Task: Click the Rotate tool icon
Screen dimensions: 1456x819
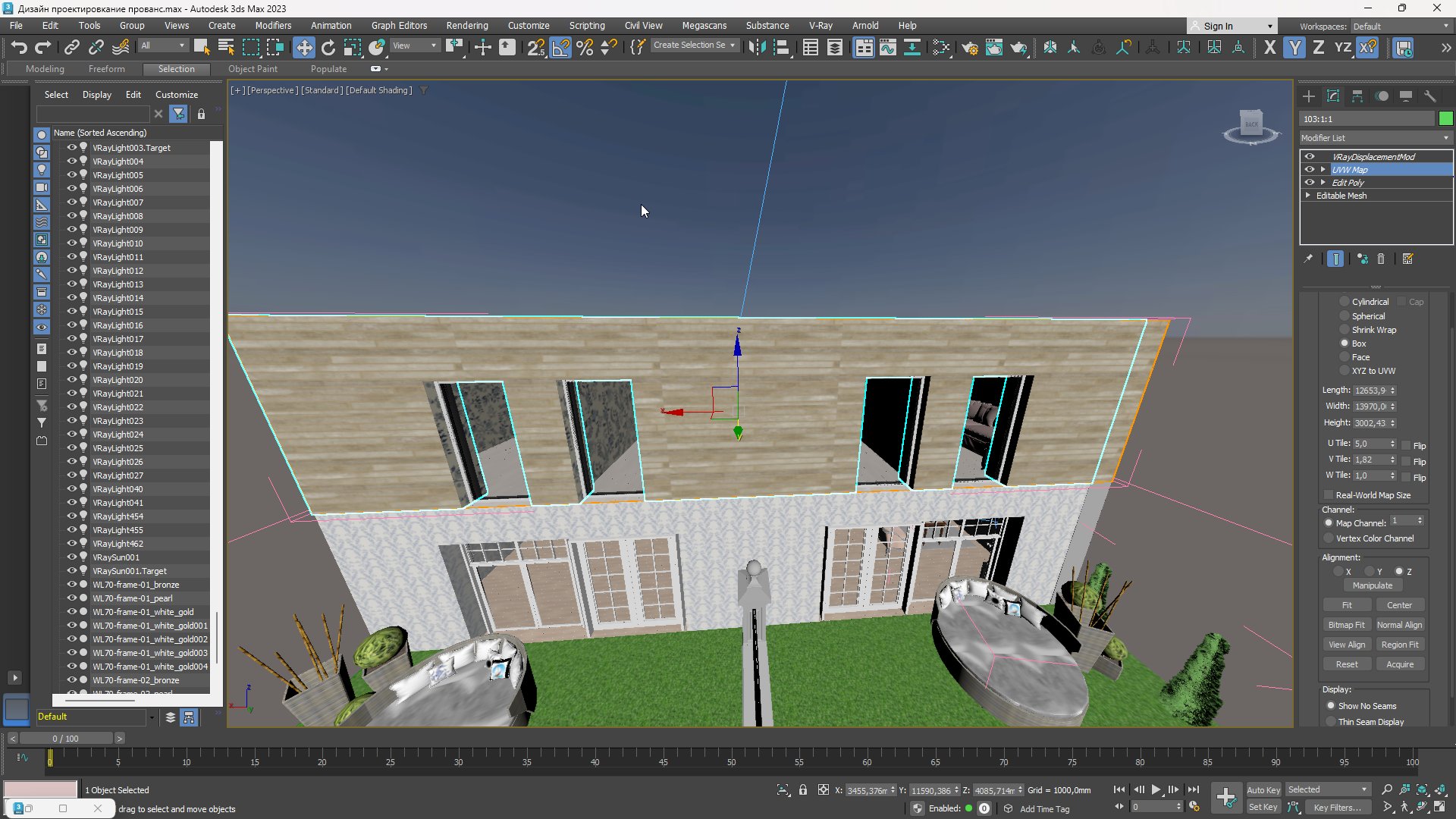Action: (x=328, y=48)
